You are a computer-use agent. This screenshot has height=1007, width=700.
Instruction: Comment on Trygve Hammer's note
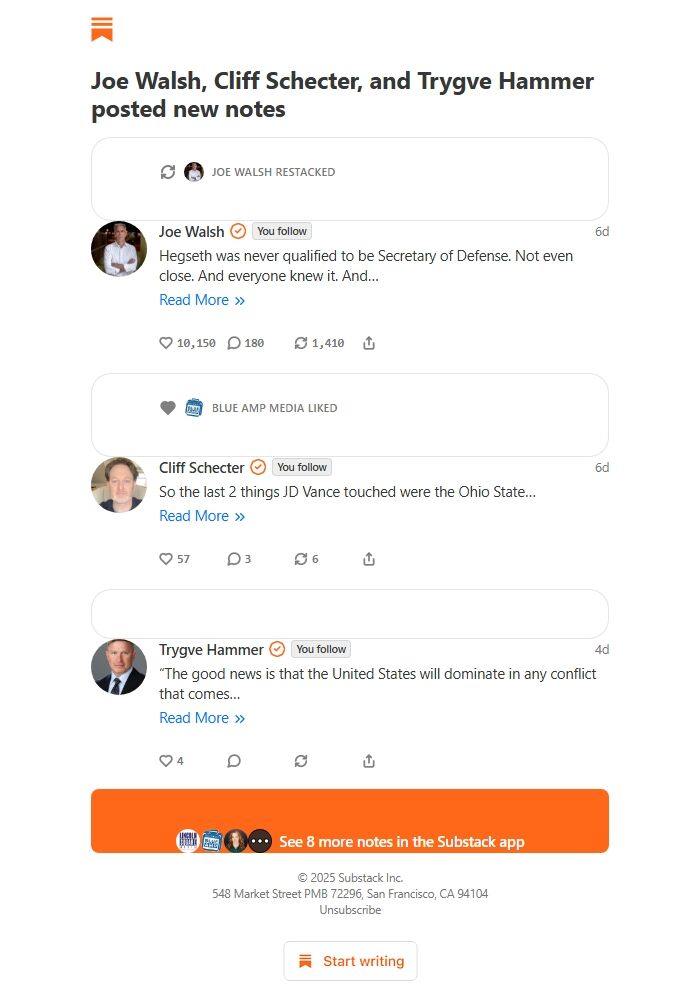click(x=234, y=761)
